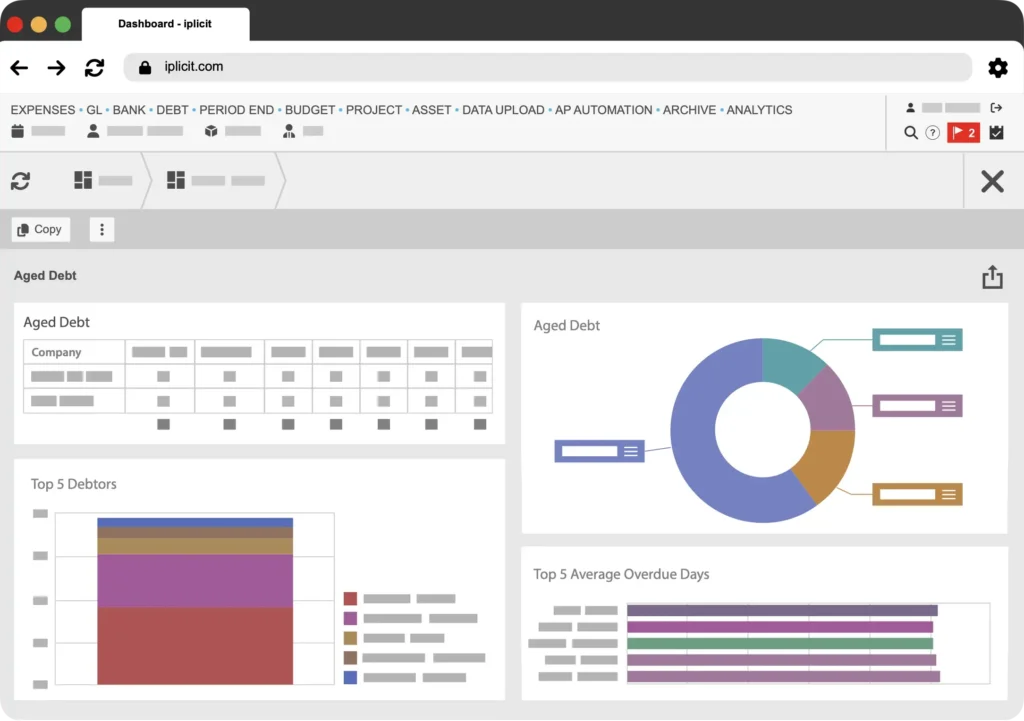1024x721 pixels.
Task: Open the ASSET menu
Action: tap(431, 110)
